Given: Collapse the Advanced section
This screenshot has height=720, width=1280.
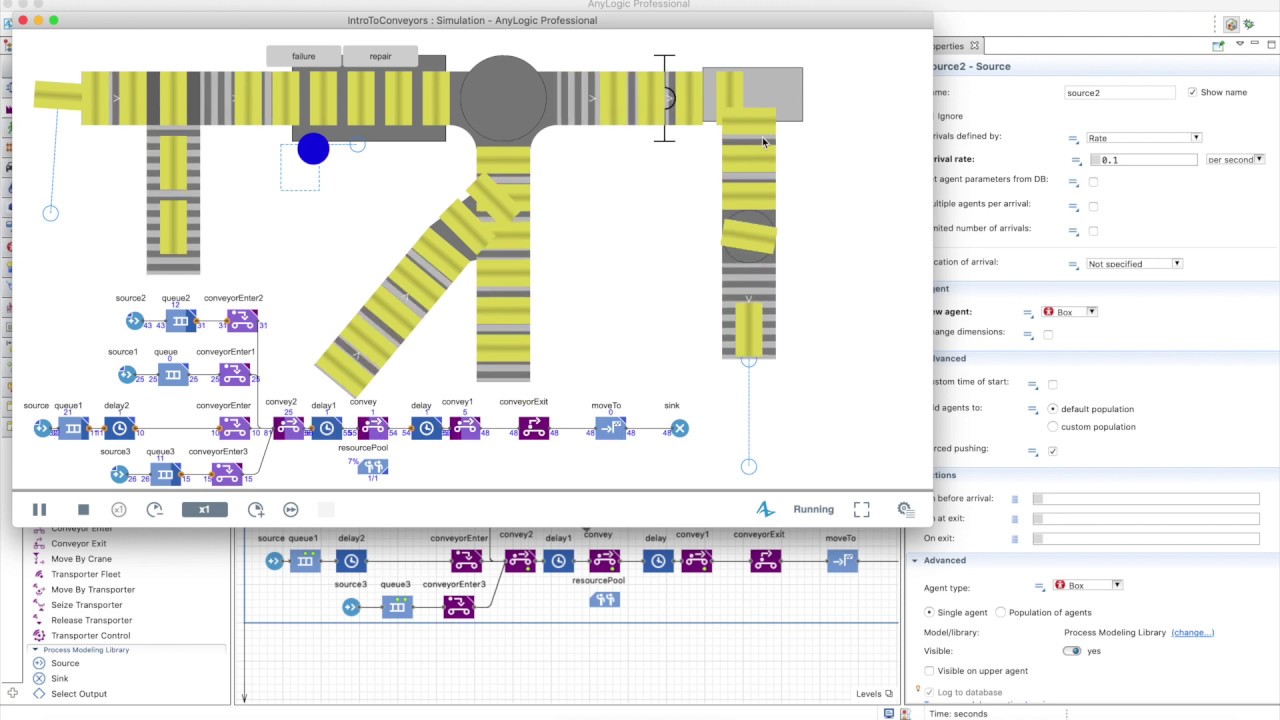Looking at the screenshot, I should tap(914, 560).
